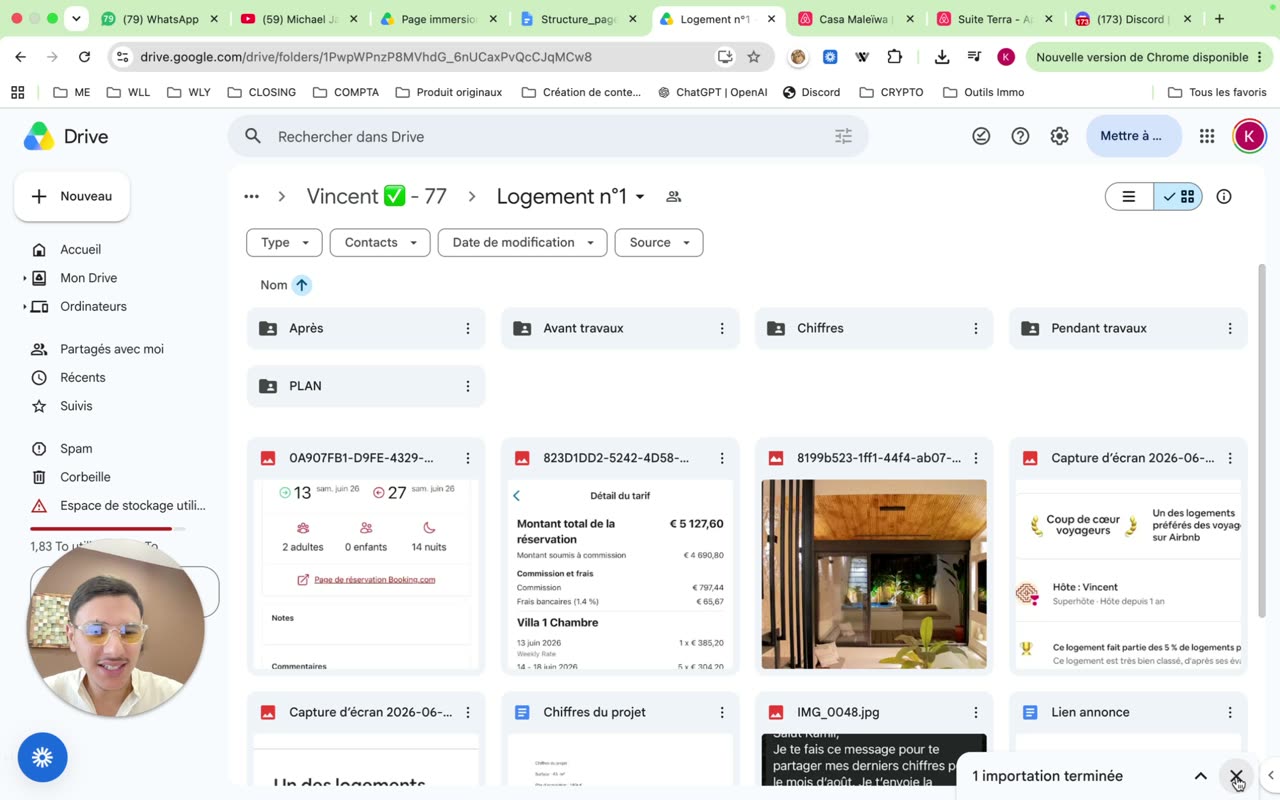This screenshot has height=800, width=1280.
Task: Open the Source filter dropdown
Action: tap(659, 243)
